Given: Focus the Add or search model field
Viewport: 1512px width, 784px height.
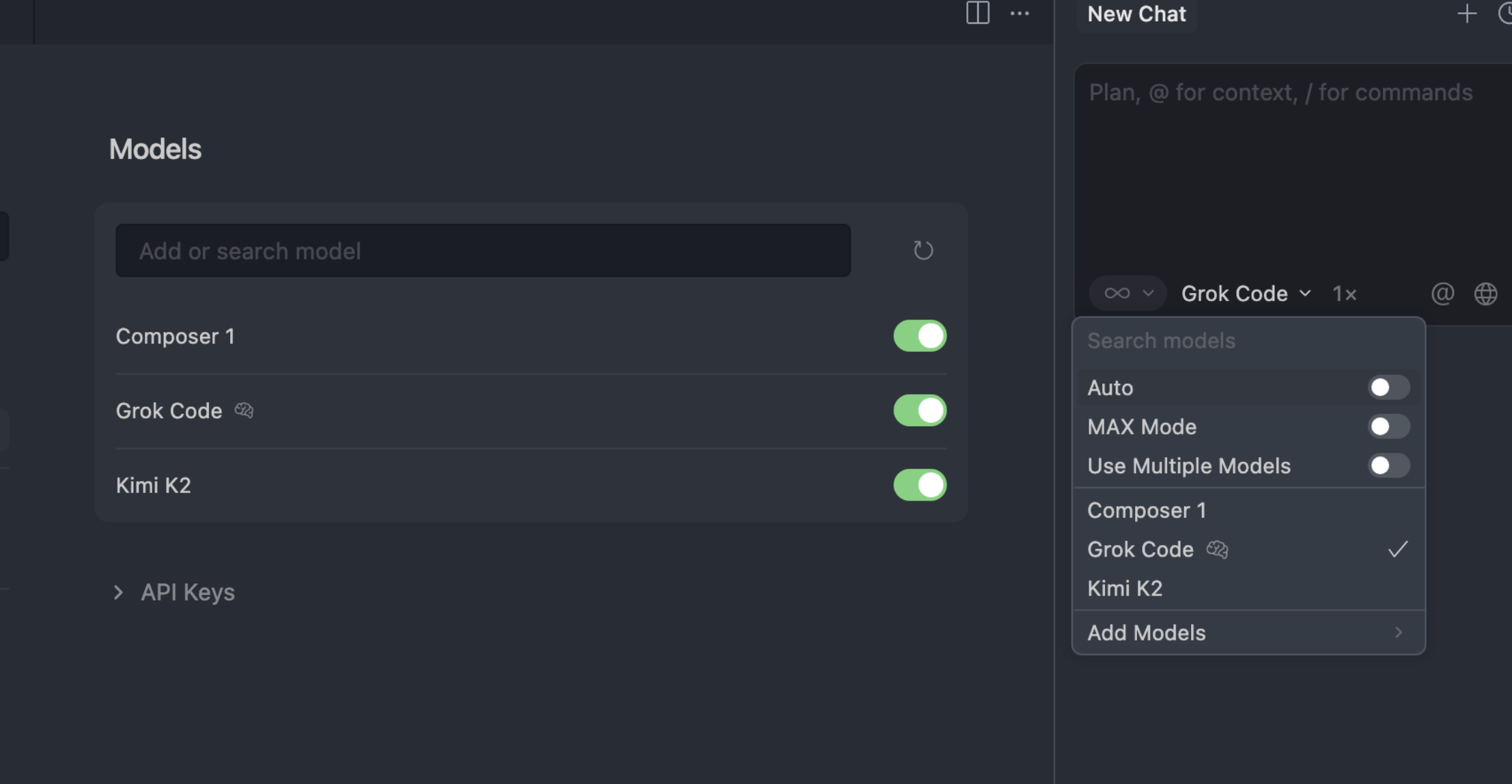Looking at the screenshot, I should [x=482, y=251].
